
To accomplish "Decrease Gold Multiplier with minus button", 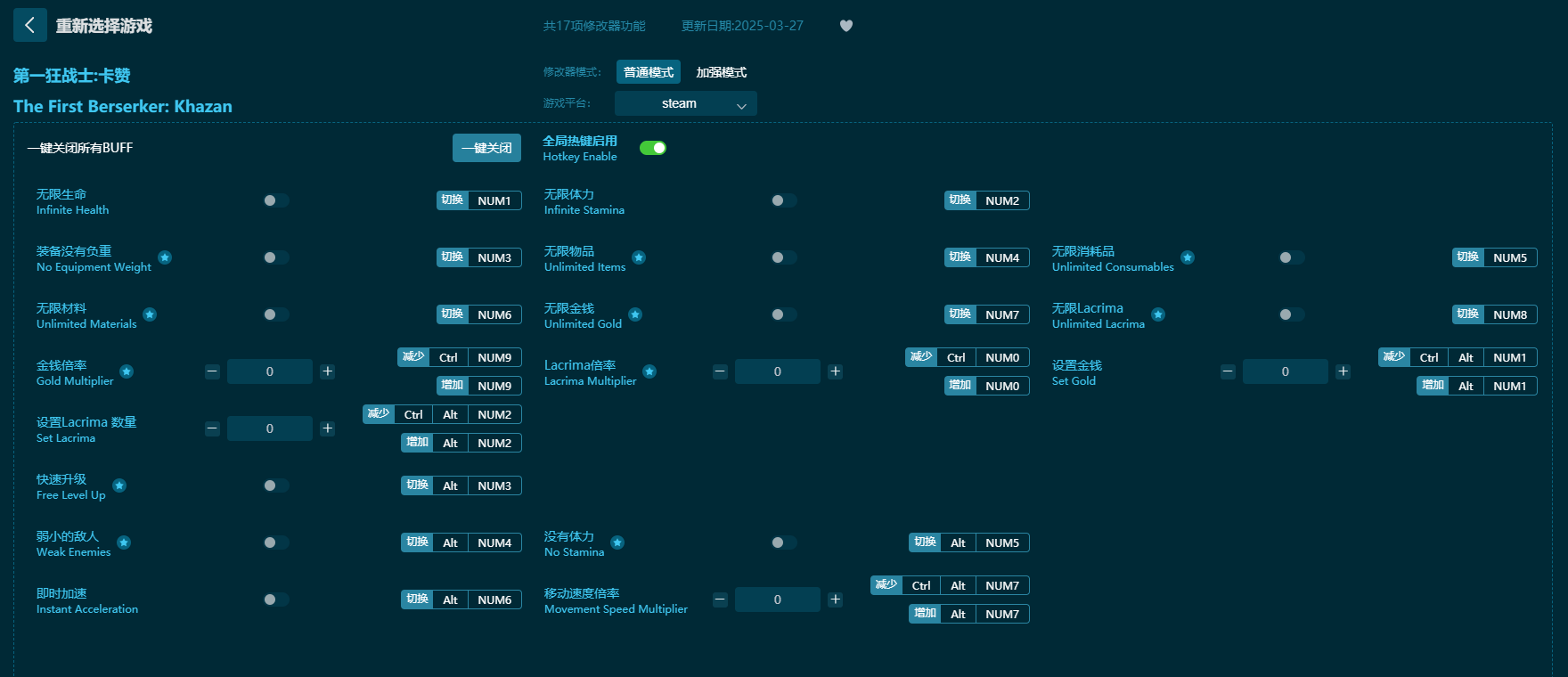I will coord(212,371).
